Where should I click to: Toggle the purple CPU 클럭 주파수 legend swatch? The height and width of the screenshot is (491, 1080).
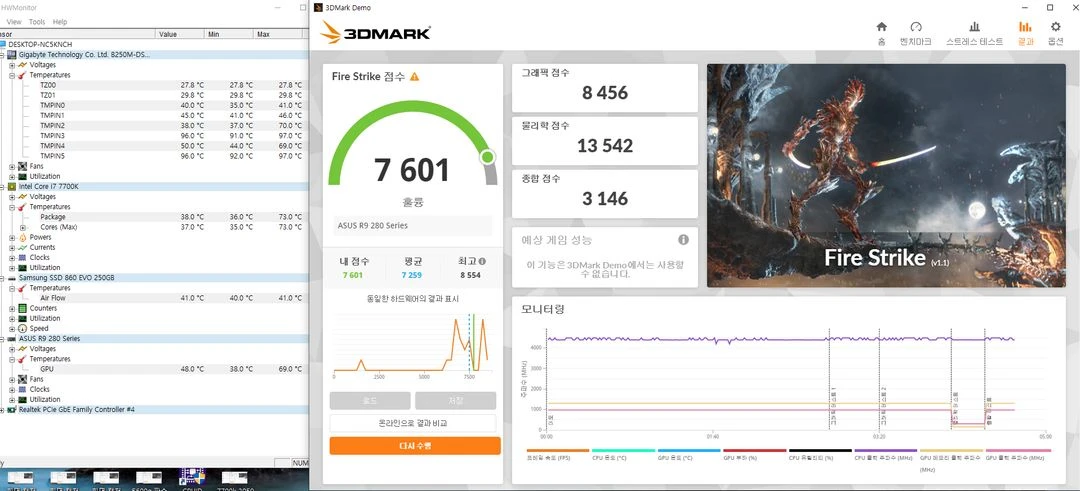pyautogui.click(x=886, y=450)
